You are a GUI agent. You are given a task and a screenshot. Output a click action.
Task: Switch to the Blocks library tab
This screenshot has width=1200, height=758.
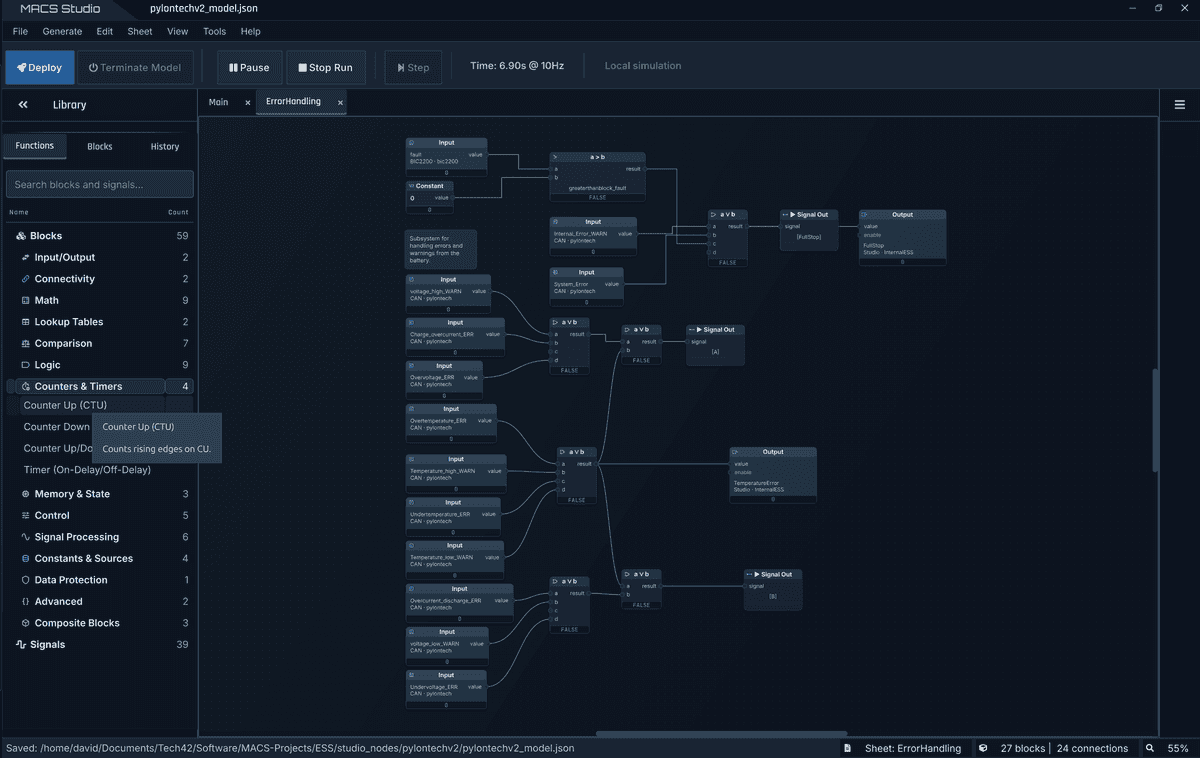[100, 146]
